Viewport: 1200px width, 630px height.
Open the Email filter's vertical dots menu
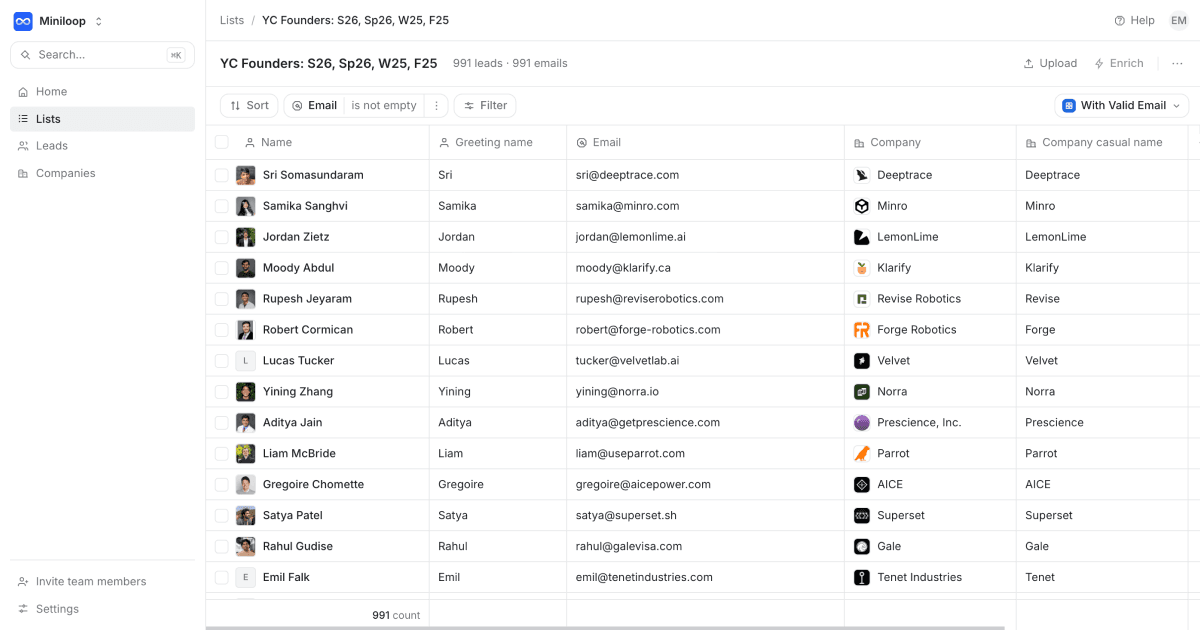click(436, 105)
